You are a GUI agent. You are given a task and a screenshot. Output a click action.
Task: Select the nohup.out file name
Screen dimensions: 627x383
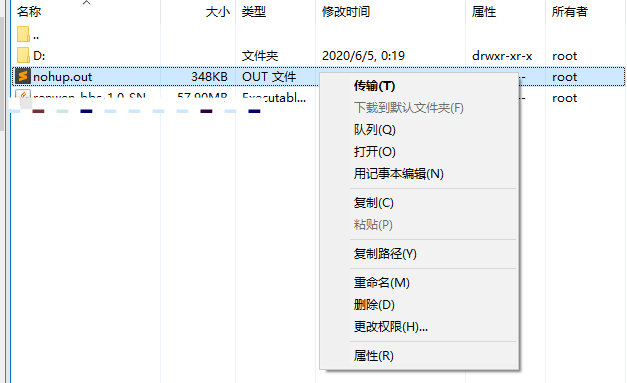(x=62, y=77)
